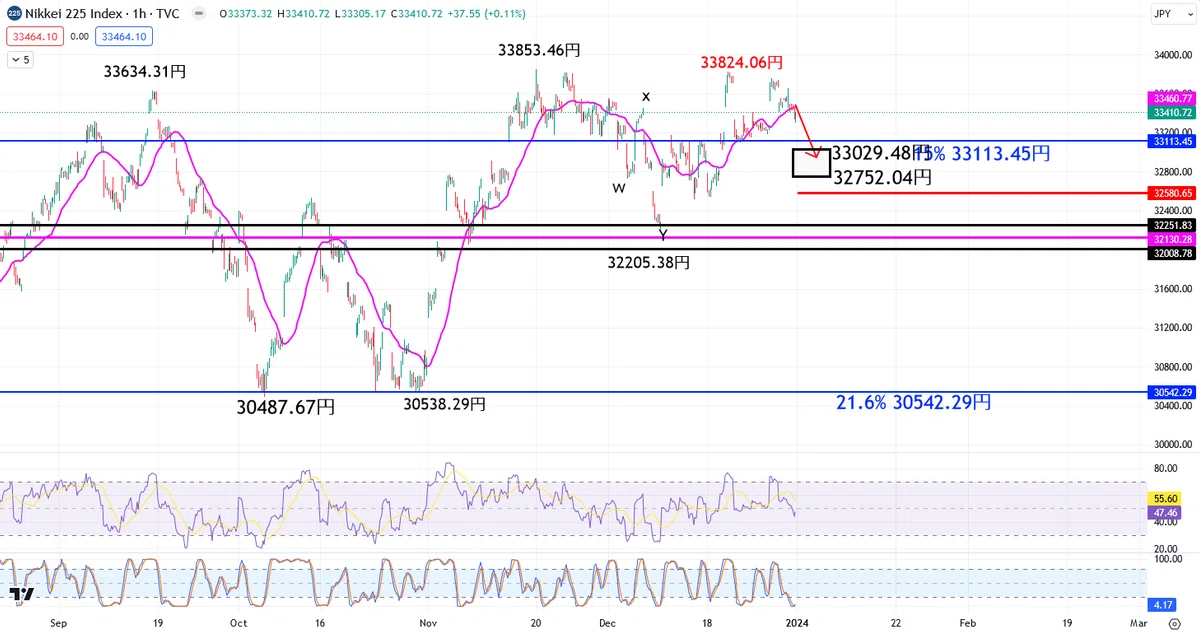Click the magenta 33460.77 price axis label
1200x634 pixels.
click(x=1172, y=99)
